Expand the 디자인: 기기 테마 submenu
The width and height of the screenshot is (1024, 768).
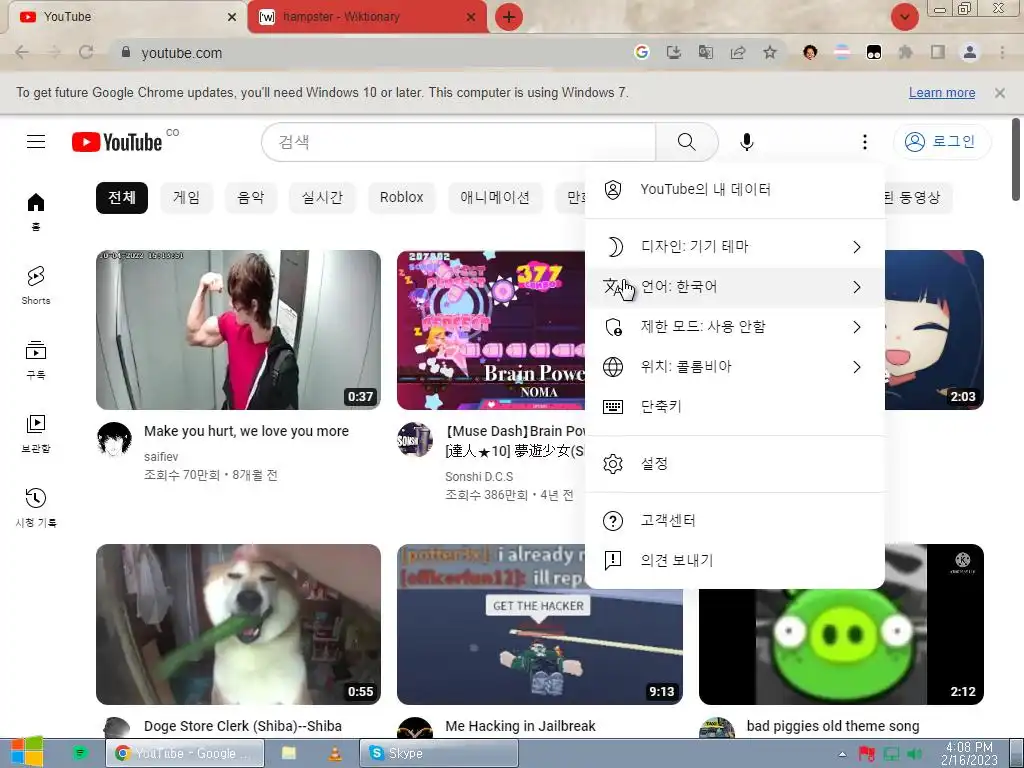point(735,247)
